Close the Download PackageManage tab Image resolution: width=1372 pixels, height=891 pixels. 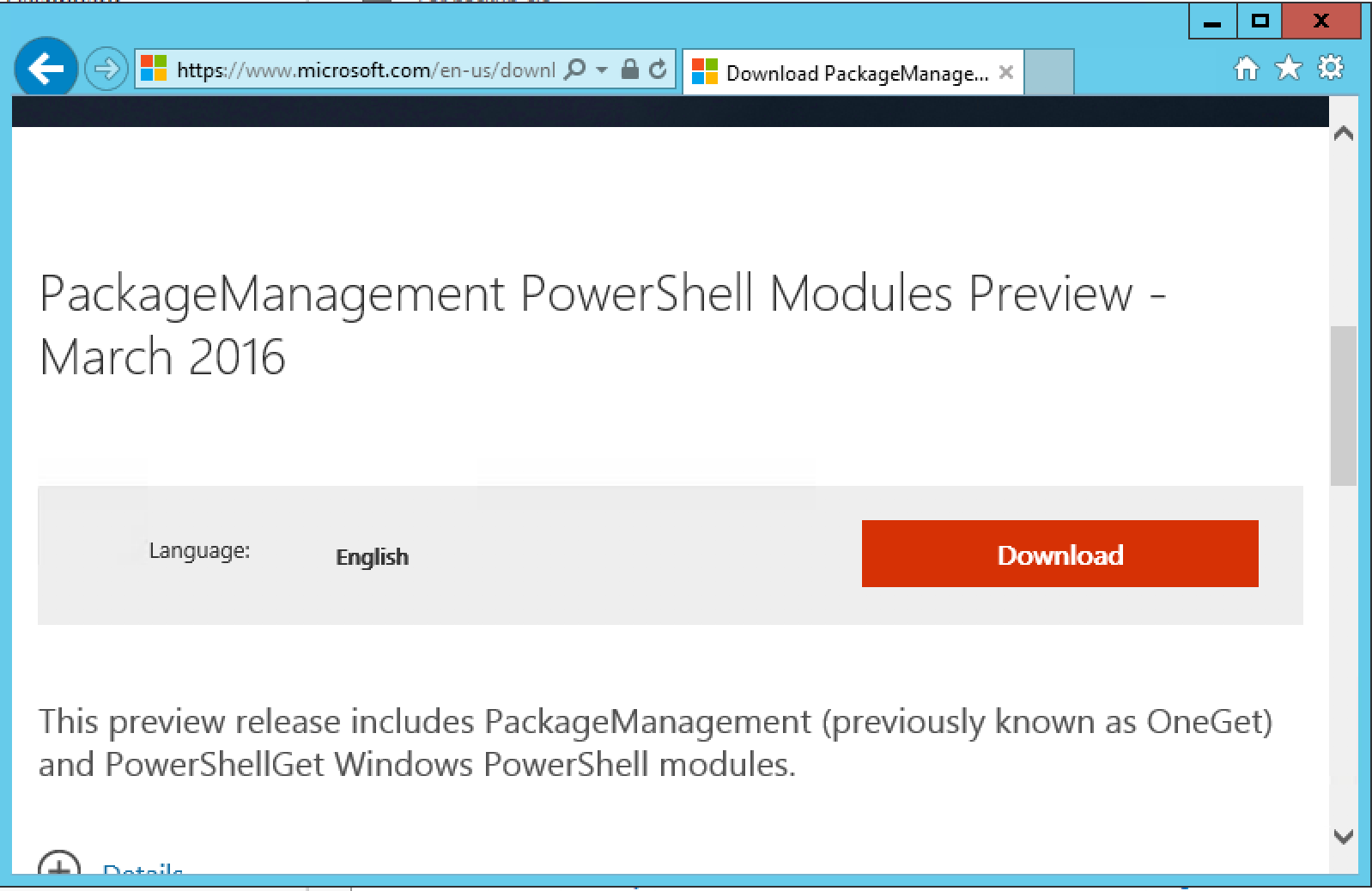pos(1006,73)
